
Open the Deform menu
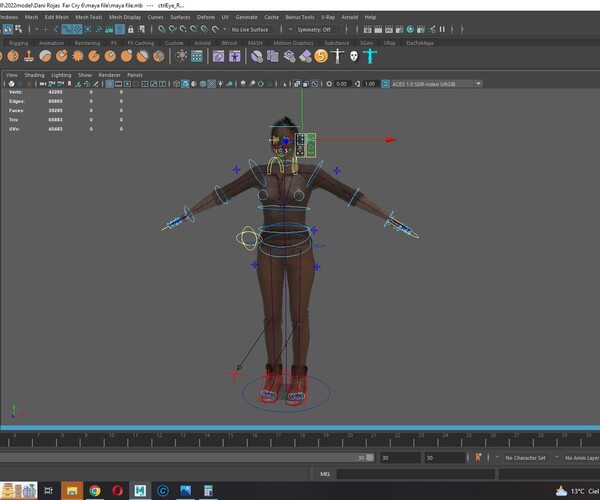[206, 17]
